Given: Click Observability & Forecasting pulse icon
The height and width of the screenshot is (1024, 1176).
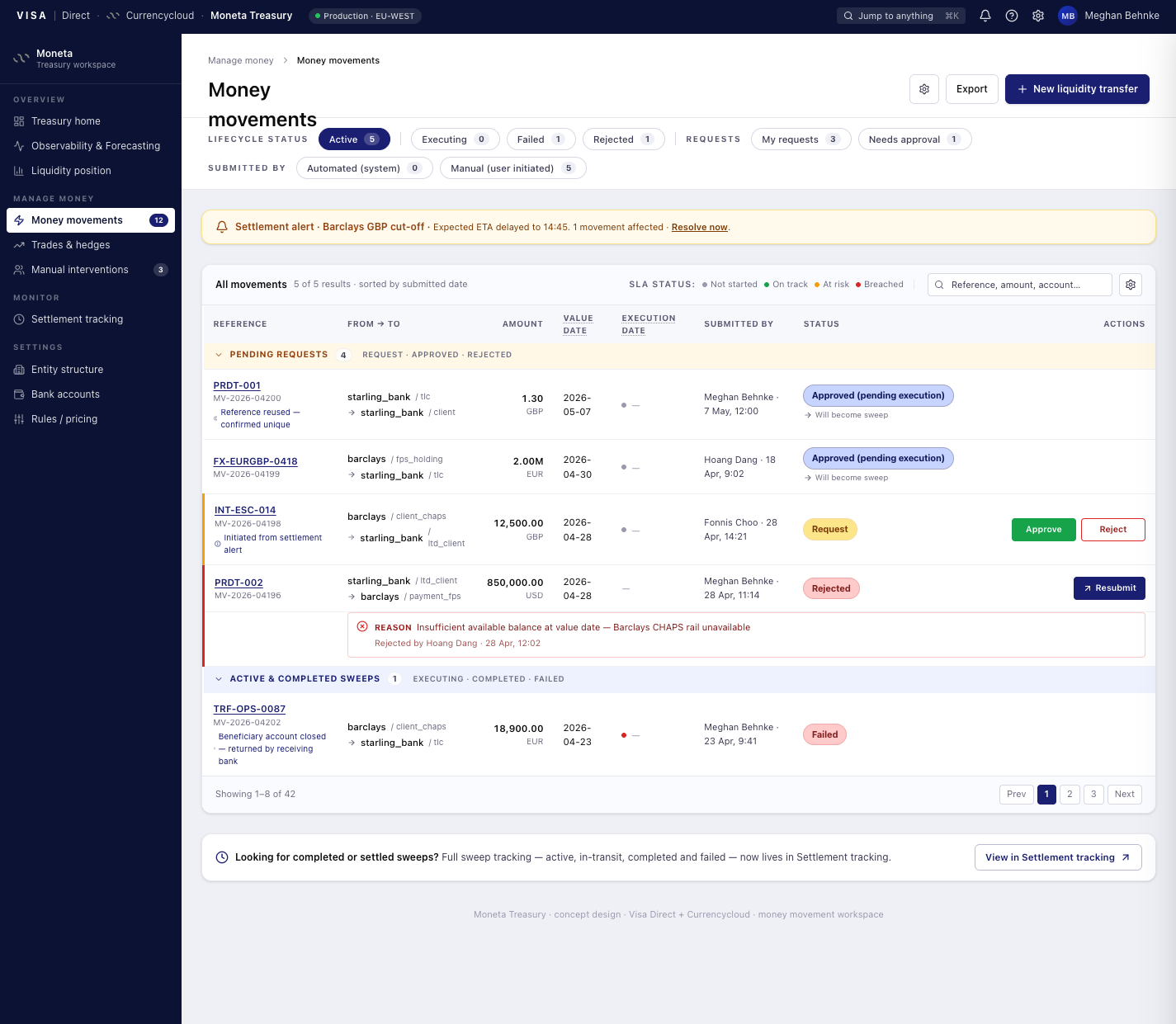Looking at the screenshot, I should [19, 146].
